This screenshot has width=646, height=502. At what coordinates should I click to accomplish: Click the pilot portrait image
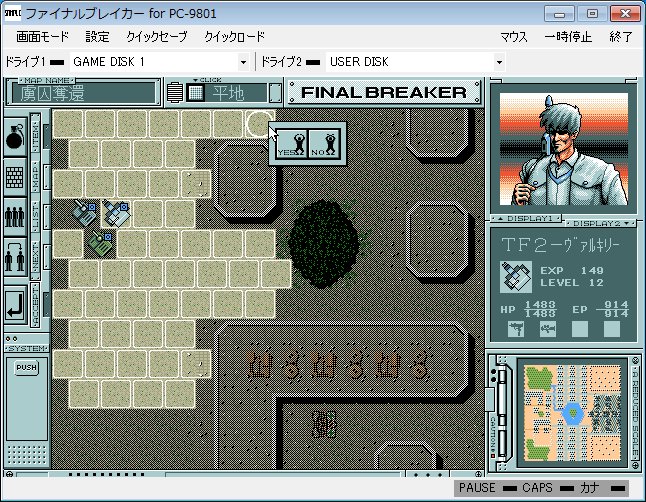564,149
